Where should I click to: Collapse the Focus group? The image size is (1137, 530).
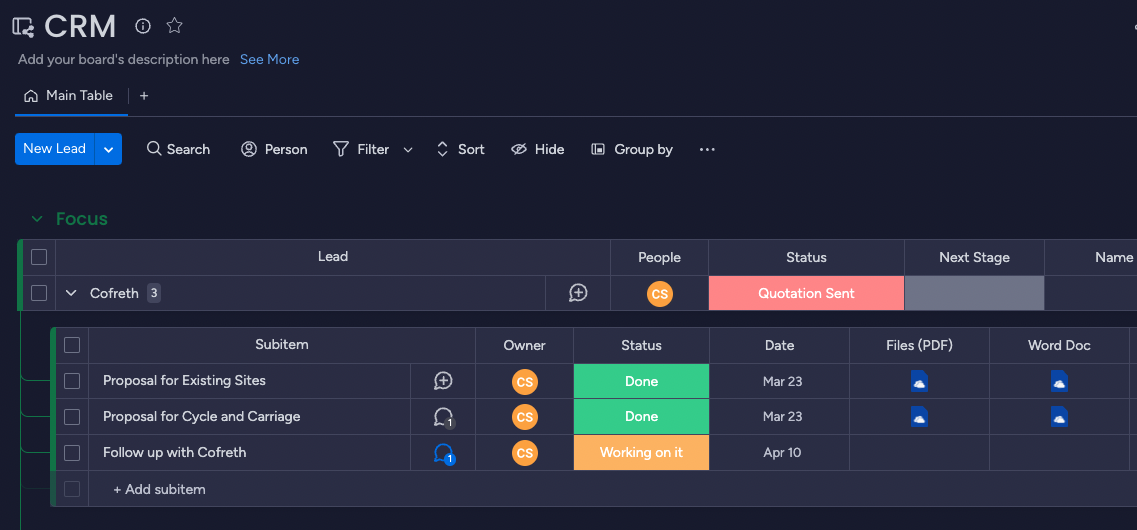37,219
